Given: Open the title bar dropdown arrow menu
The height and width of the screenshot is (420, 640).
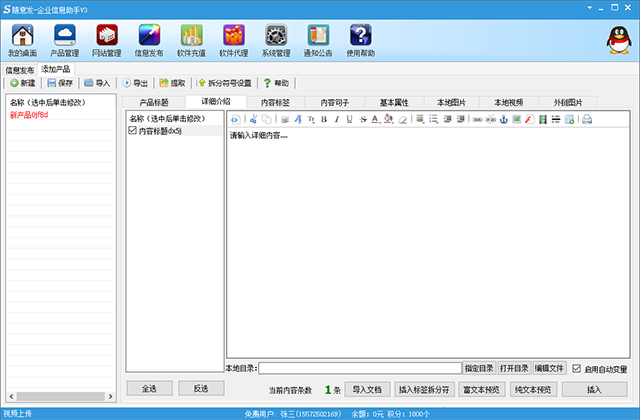Looking at the screenshot, I should 589,8.
